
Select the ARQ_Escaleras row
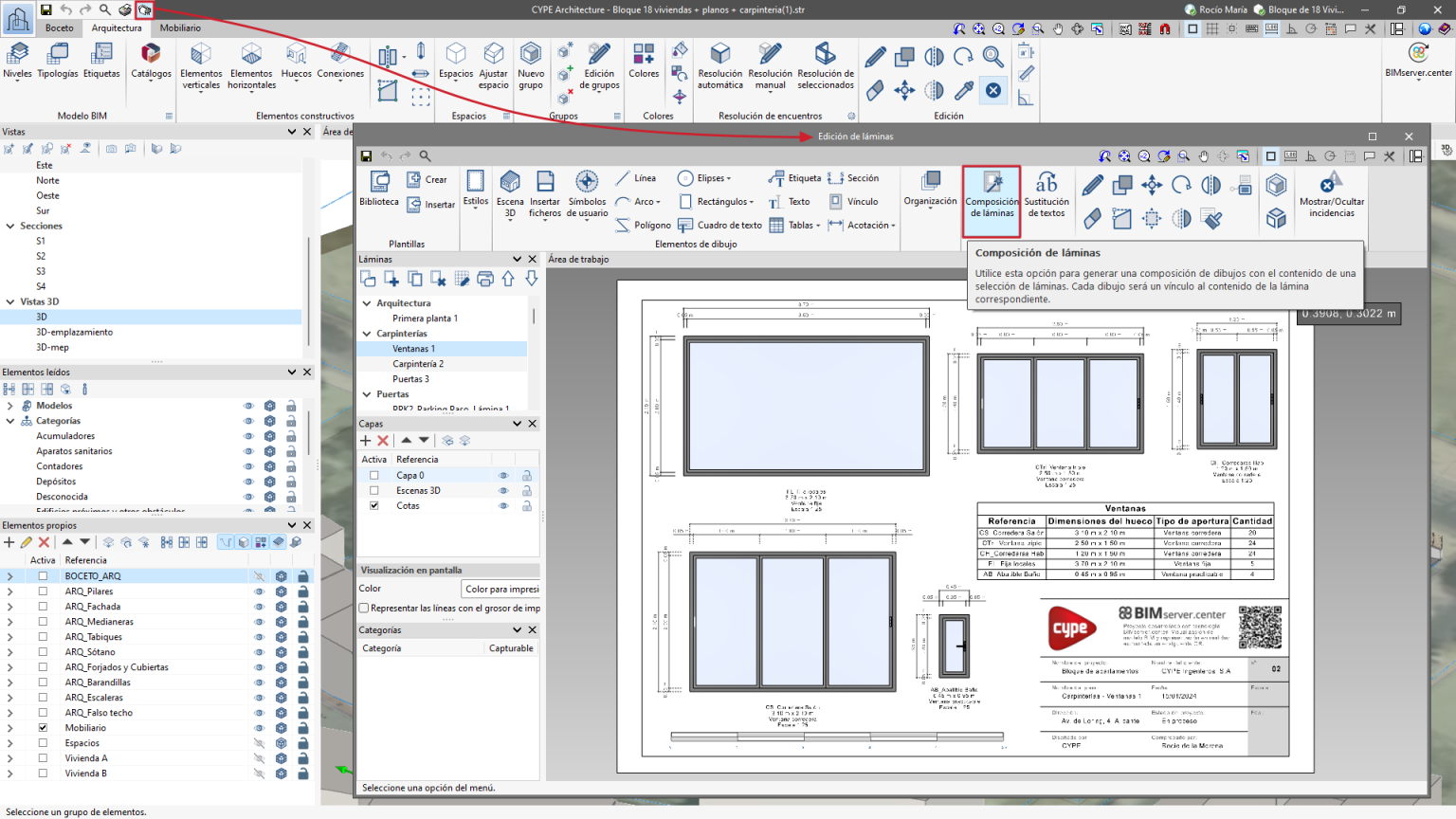click(x=156, y=698)
